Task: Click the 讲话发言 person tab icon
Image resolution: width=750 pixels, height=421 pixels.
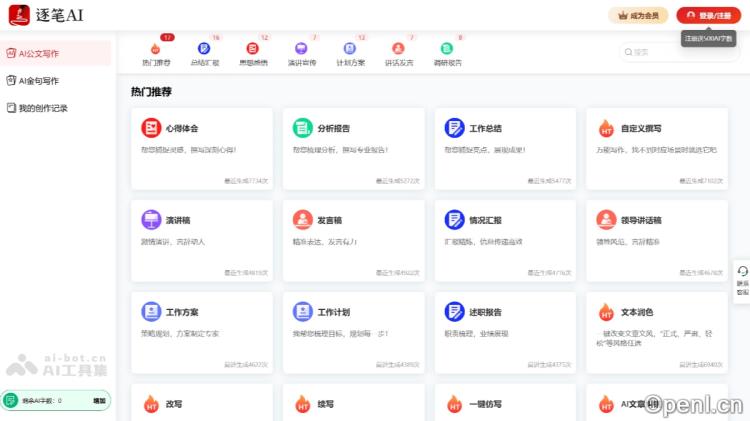Action: coord(398,48)
